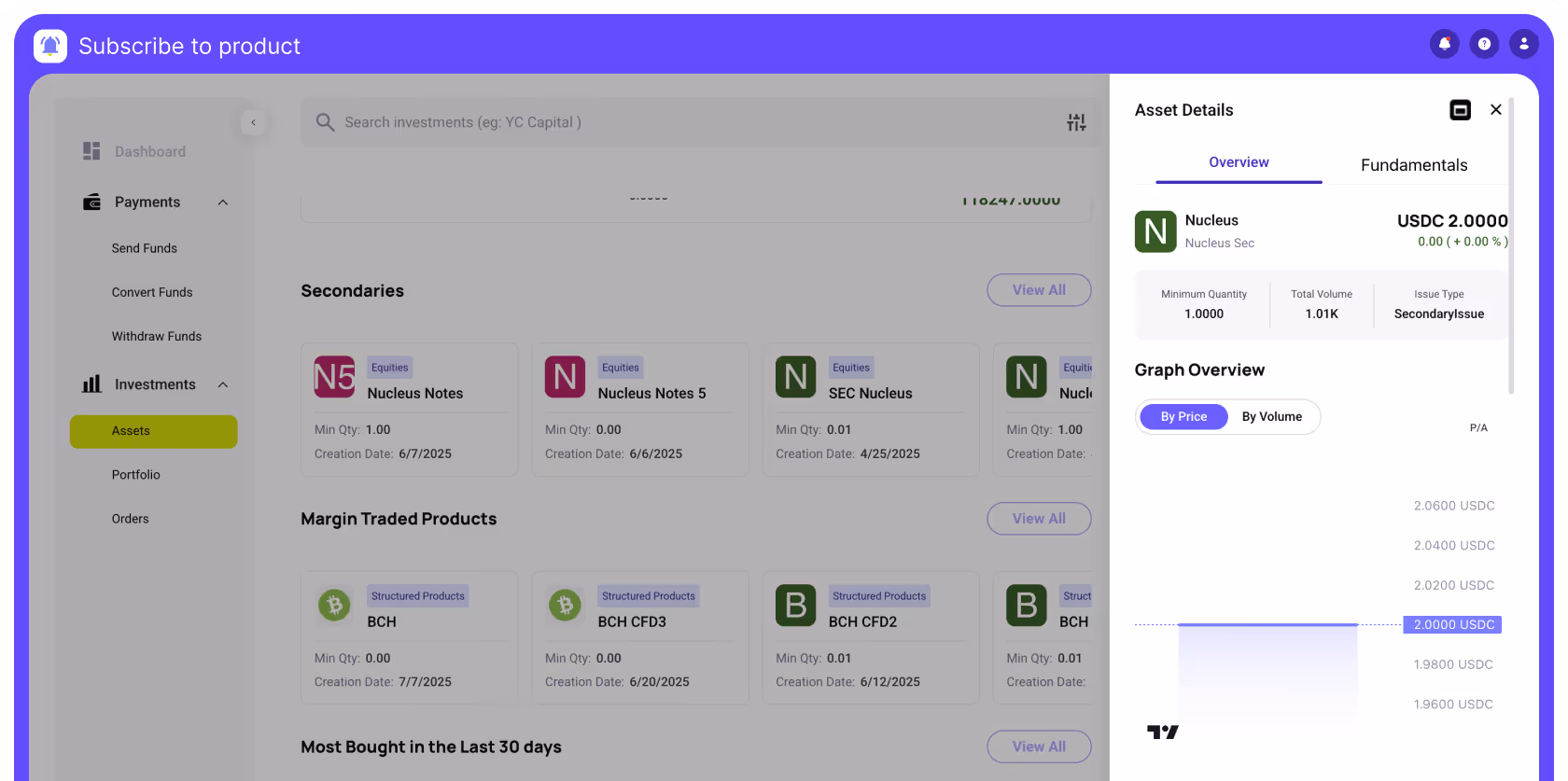This screenshot has width=1568, height=781.
Task: Switch graph to By Volume
Action: tap(1271, 417)
